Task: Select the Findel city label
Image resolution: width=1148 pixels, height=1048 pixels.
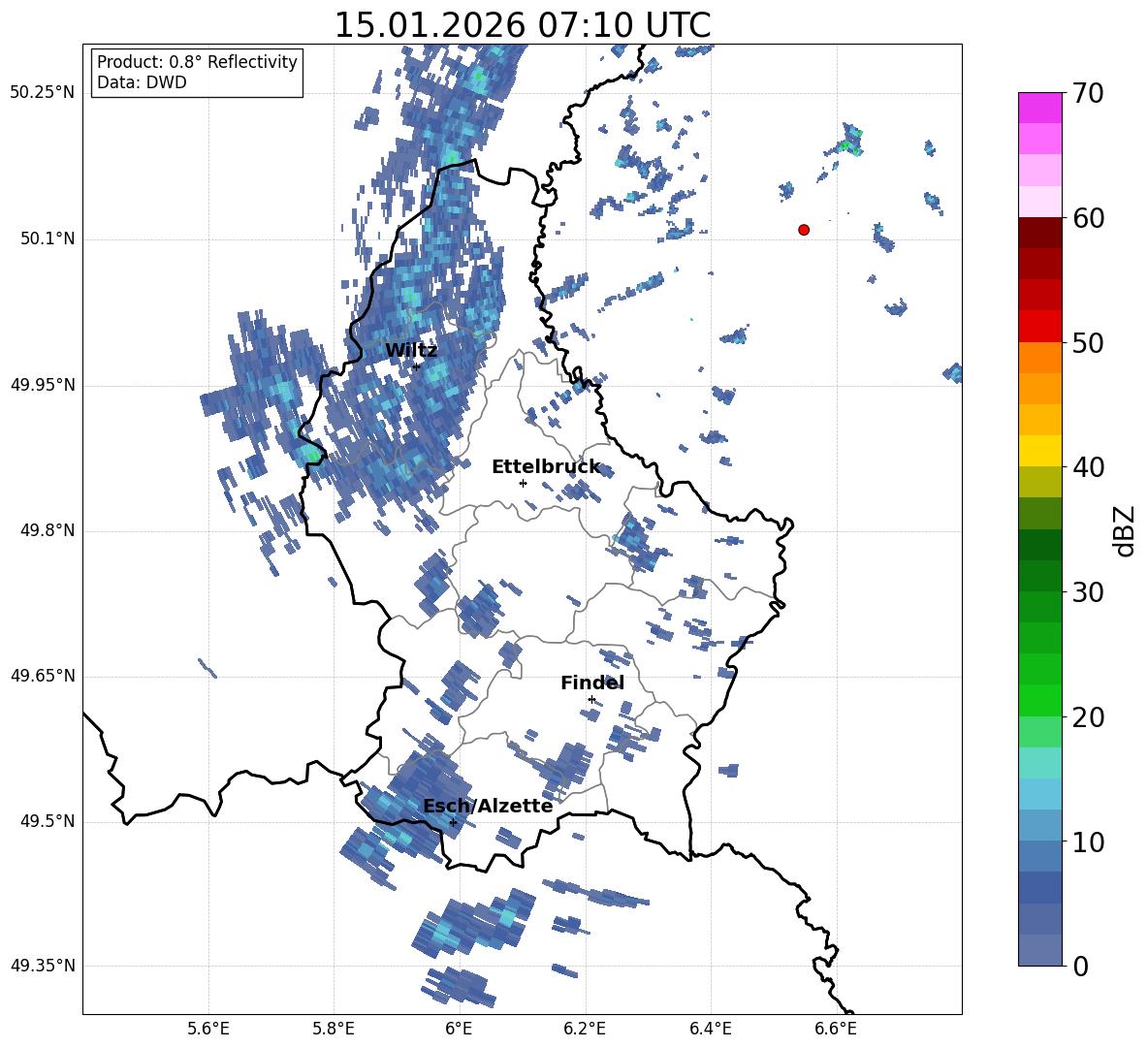Action: coord(592,683)
